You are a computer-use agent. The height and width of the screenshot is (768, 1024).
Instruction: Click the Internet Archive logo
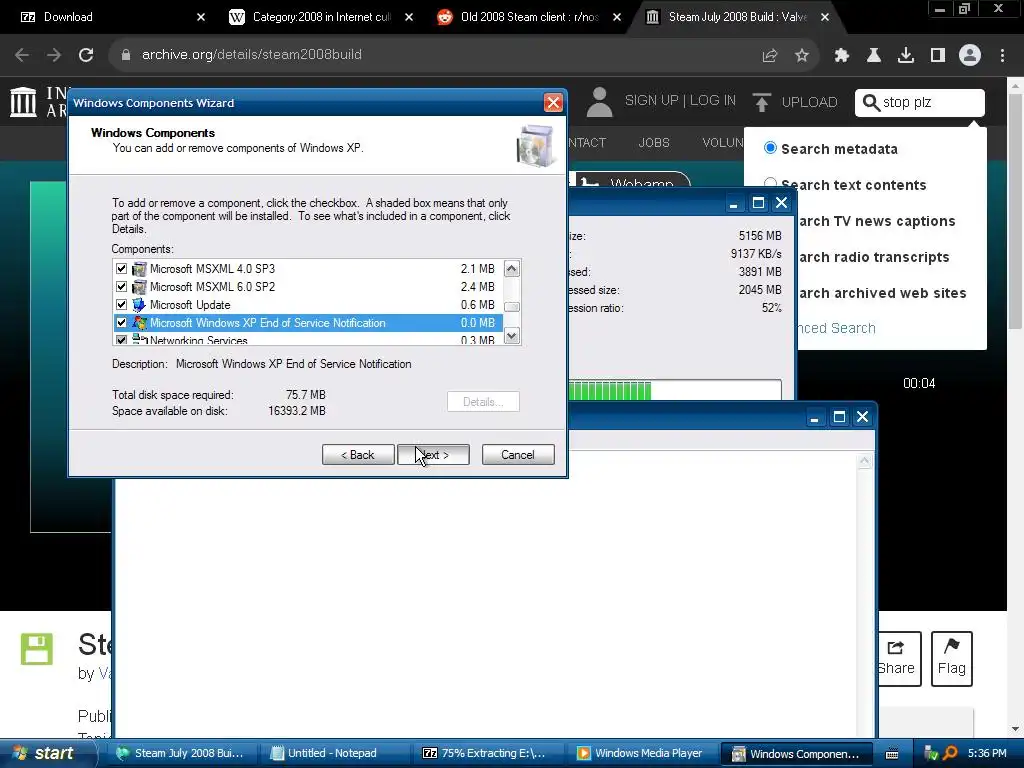pos(24,102)
